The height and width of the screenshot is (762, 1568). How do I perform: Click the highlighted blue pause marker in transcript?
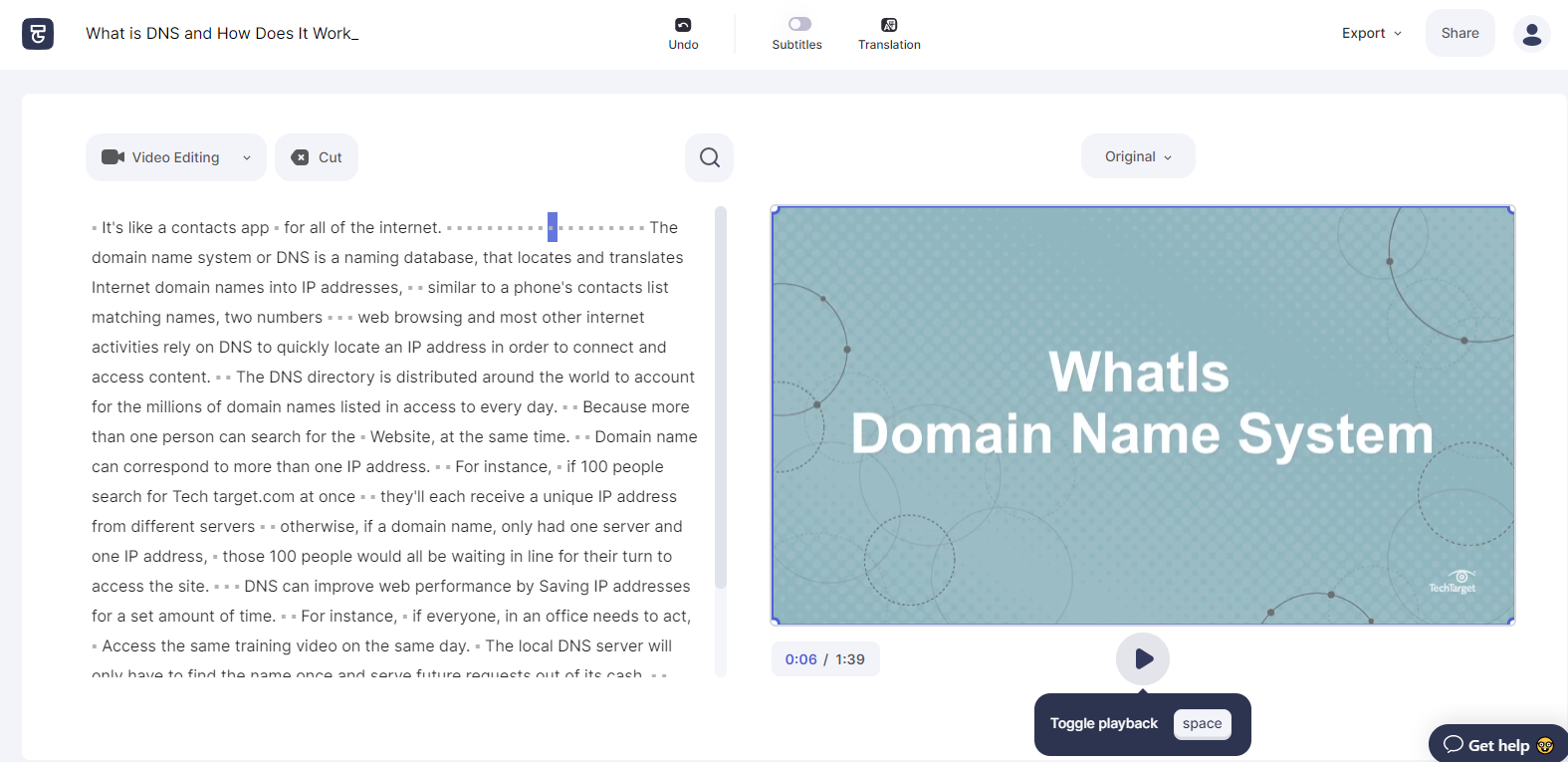click(553, 227)
